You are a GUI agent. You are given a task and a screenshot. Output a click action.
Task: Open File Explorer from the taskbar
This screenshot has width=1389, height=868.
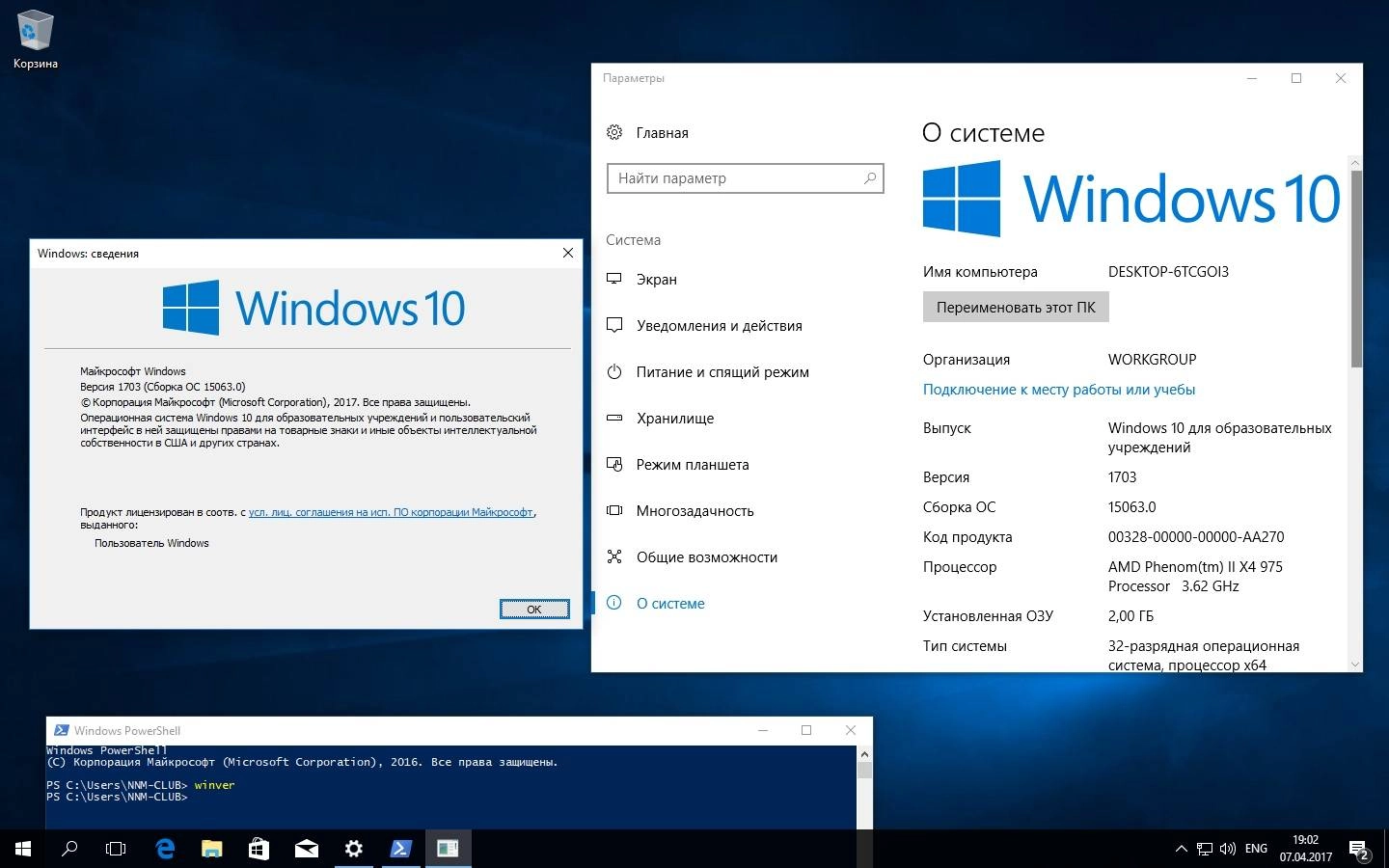tap(211, 849)
